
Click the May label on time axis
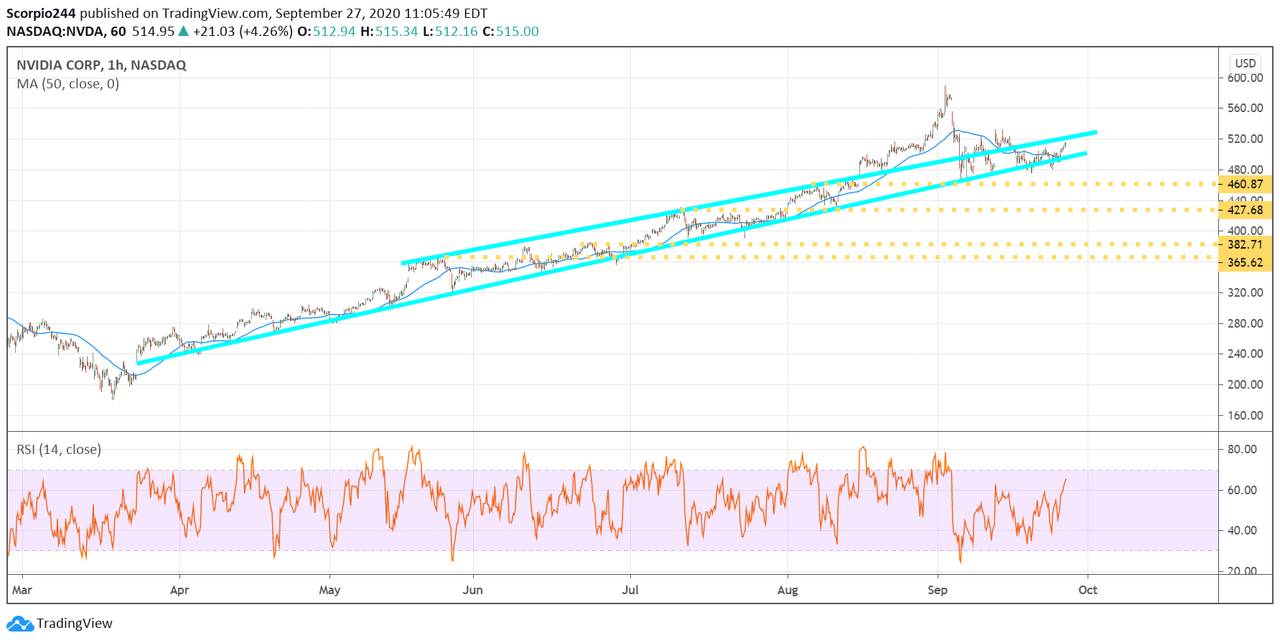pos(331,590)
